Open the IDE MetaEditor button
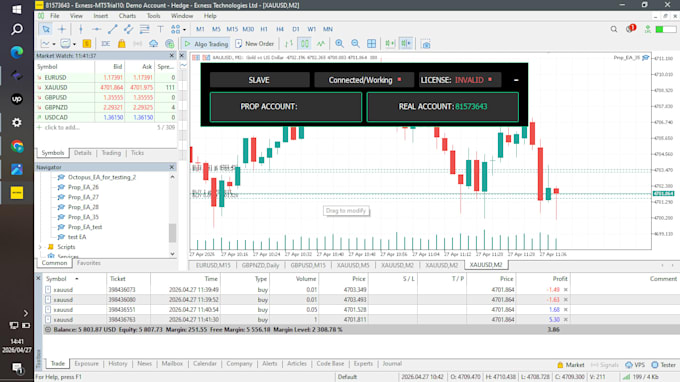680x382 pixels. click(105, 44)
